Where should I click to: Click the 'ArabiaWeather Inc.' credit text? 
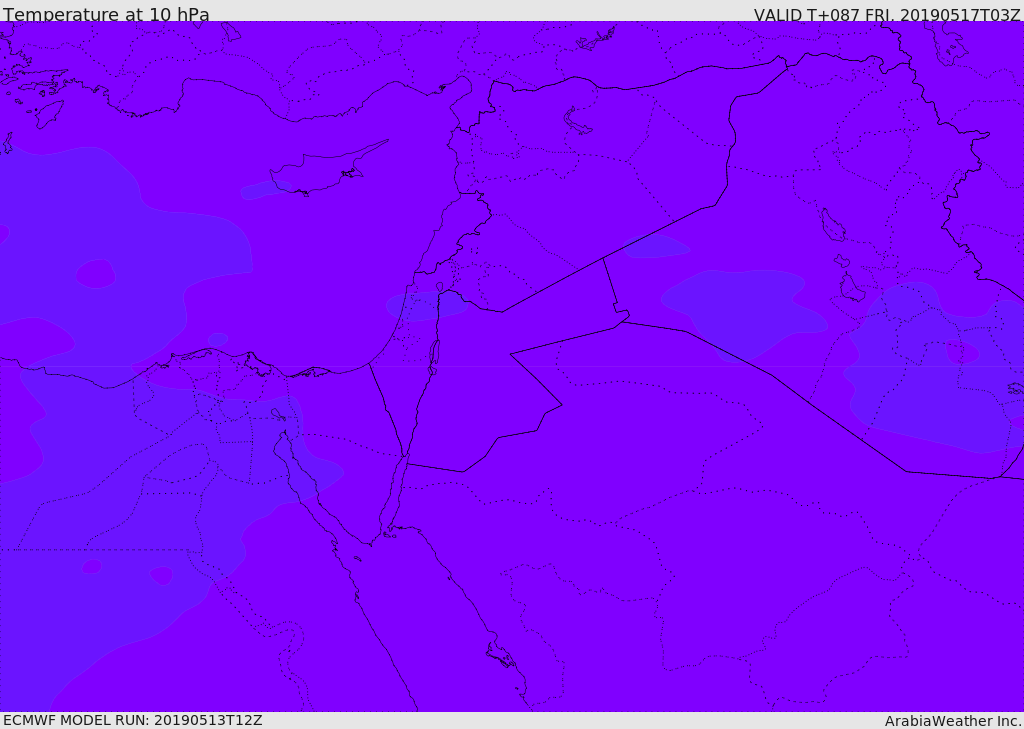click(952, 721)
